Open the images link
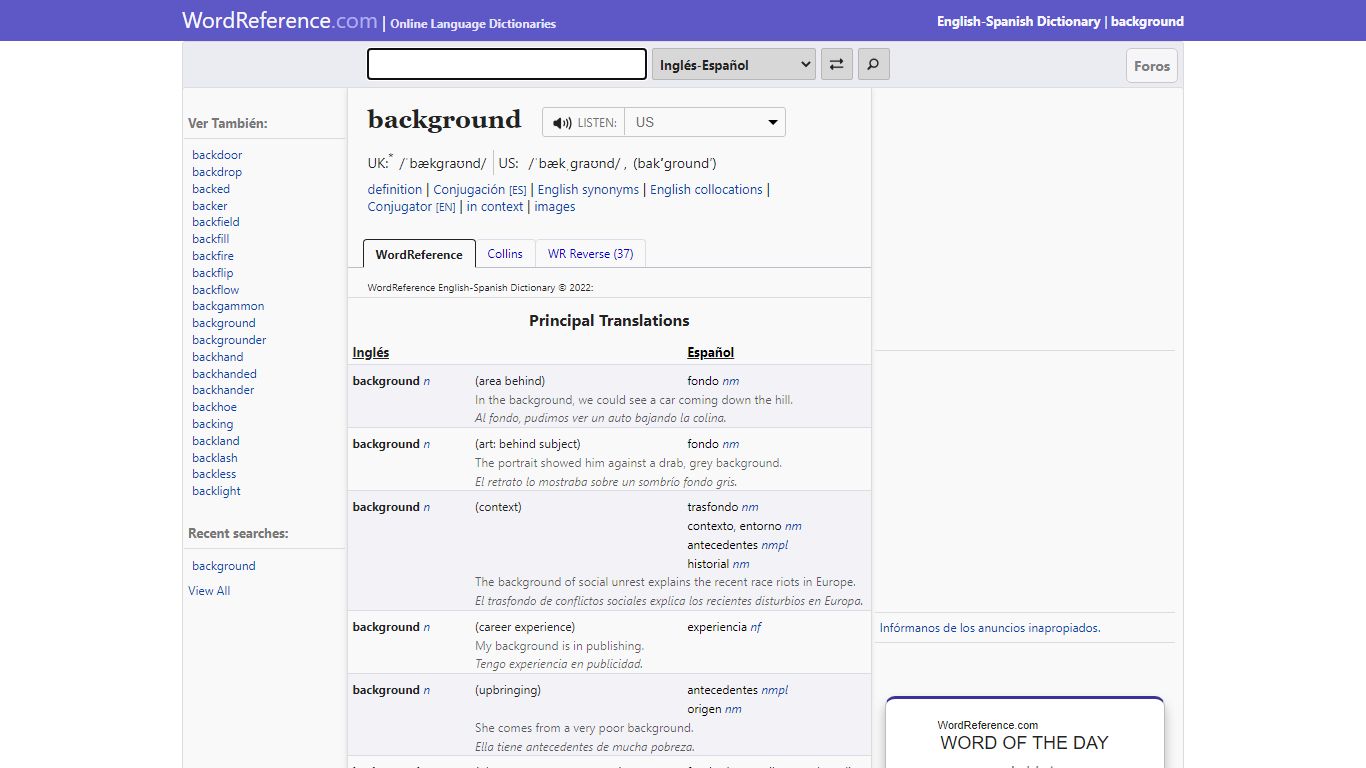1366x768 pixels. (x=555, y=206)
